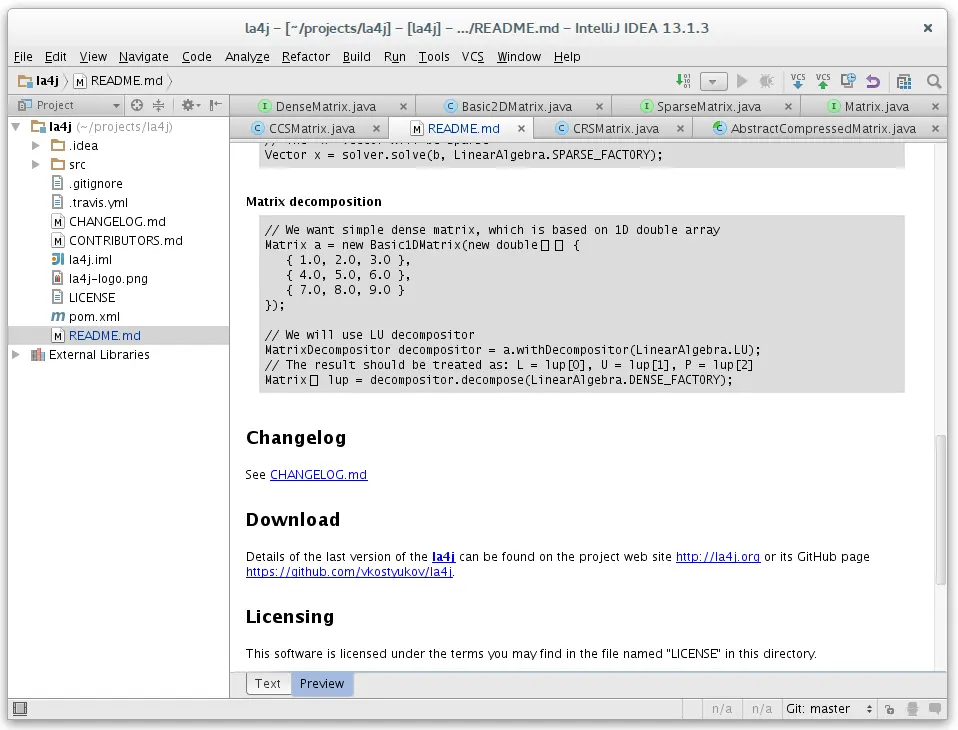Commit changes via the VCS up-arrow icon

(822, 80)
